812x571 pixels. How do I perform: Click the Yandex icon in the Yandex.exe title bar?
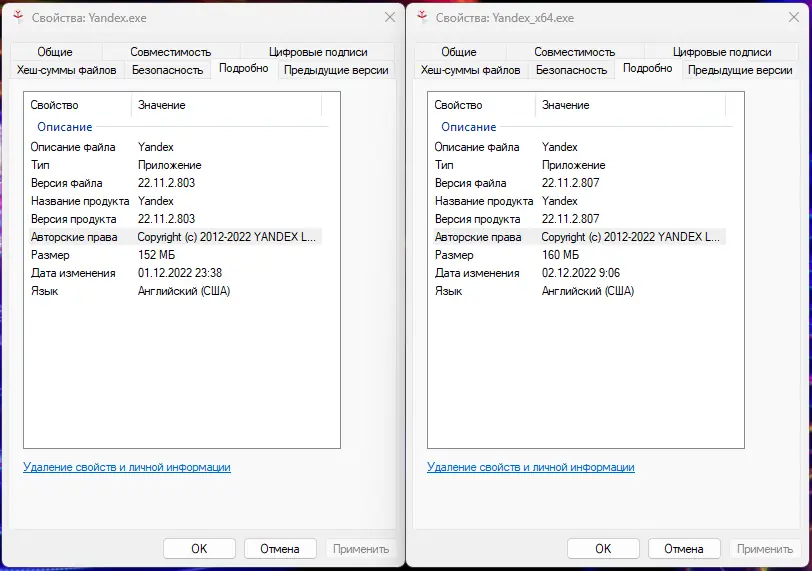[17, 17]
